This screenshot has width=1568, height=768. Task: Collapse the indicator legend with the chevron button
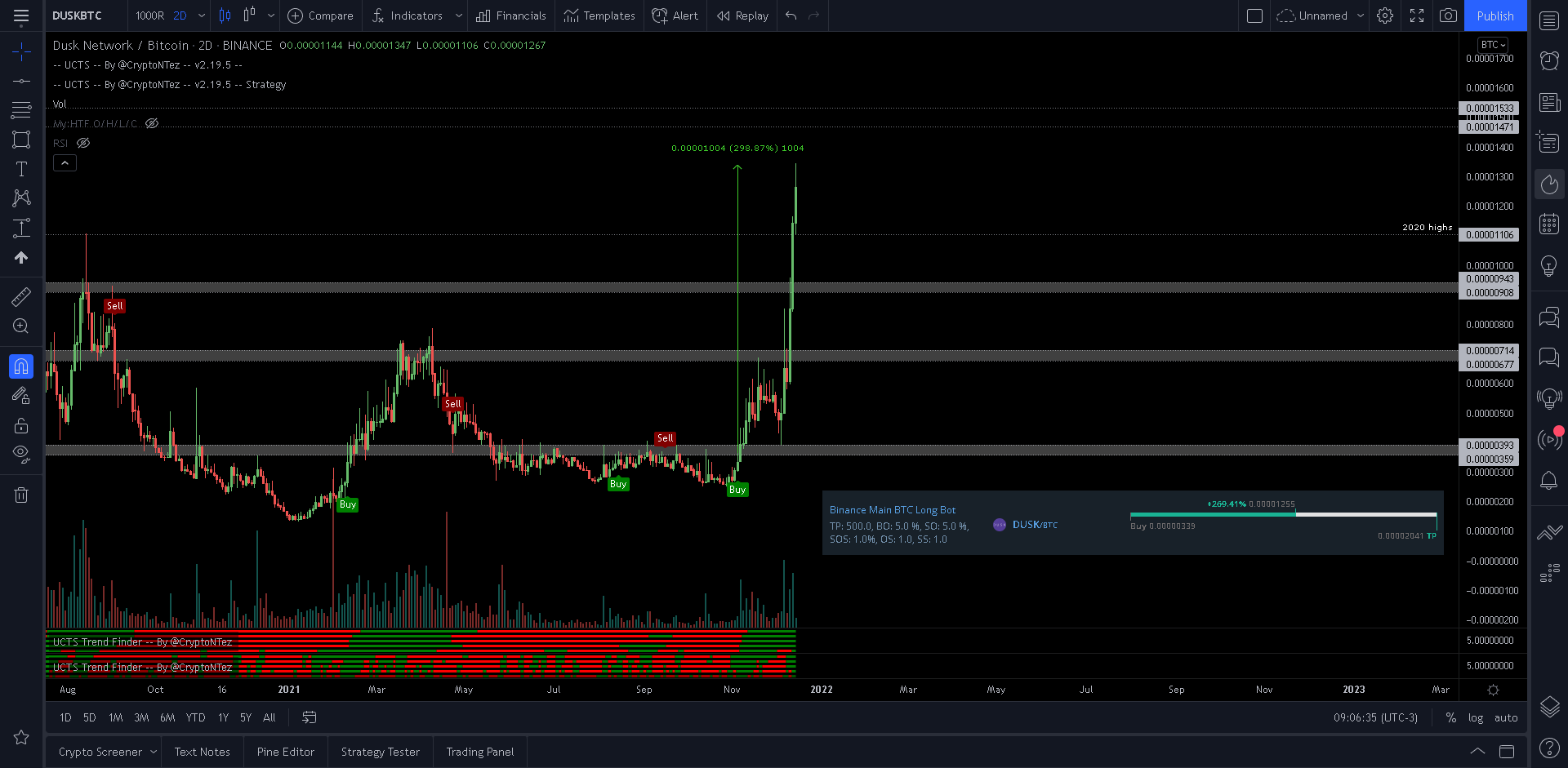[65, 162]
